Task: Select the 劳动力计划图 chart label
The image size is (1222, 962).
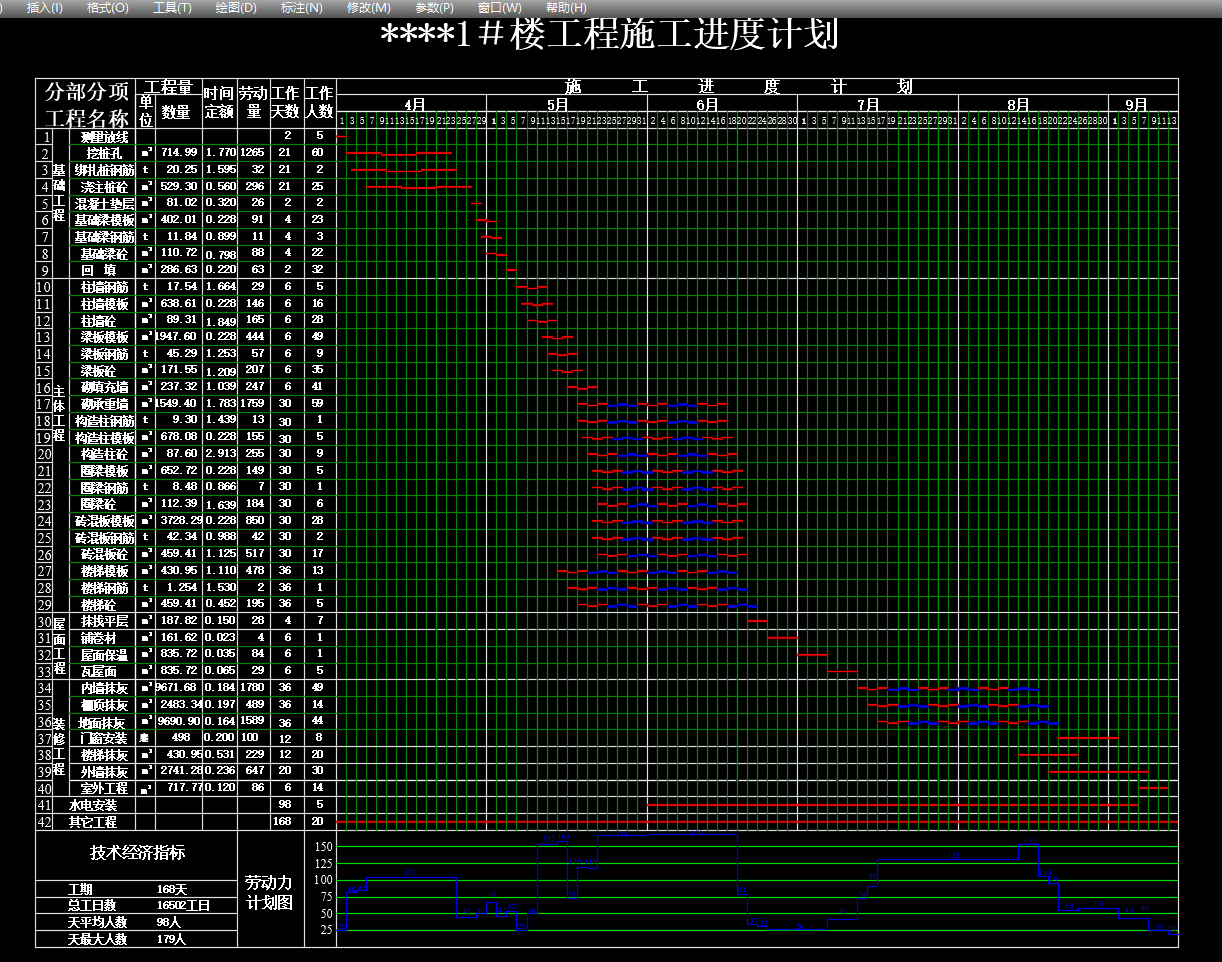Action: tap(270, 892)
